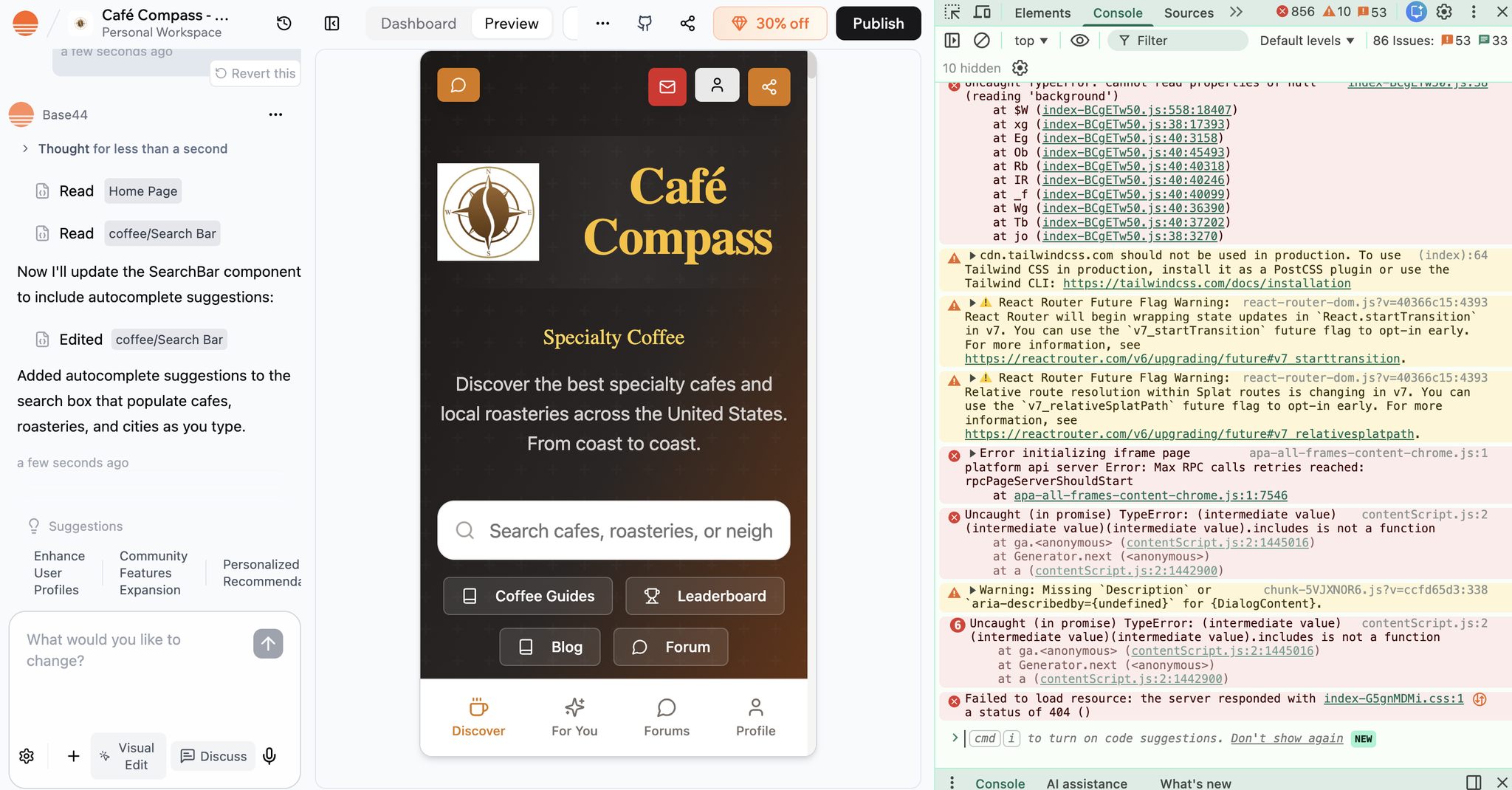Click the Search cafes input field
This screenshot has height=790, width=1512.
tap(614, 530)
